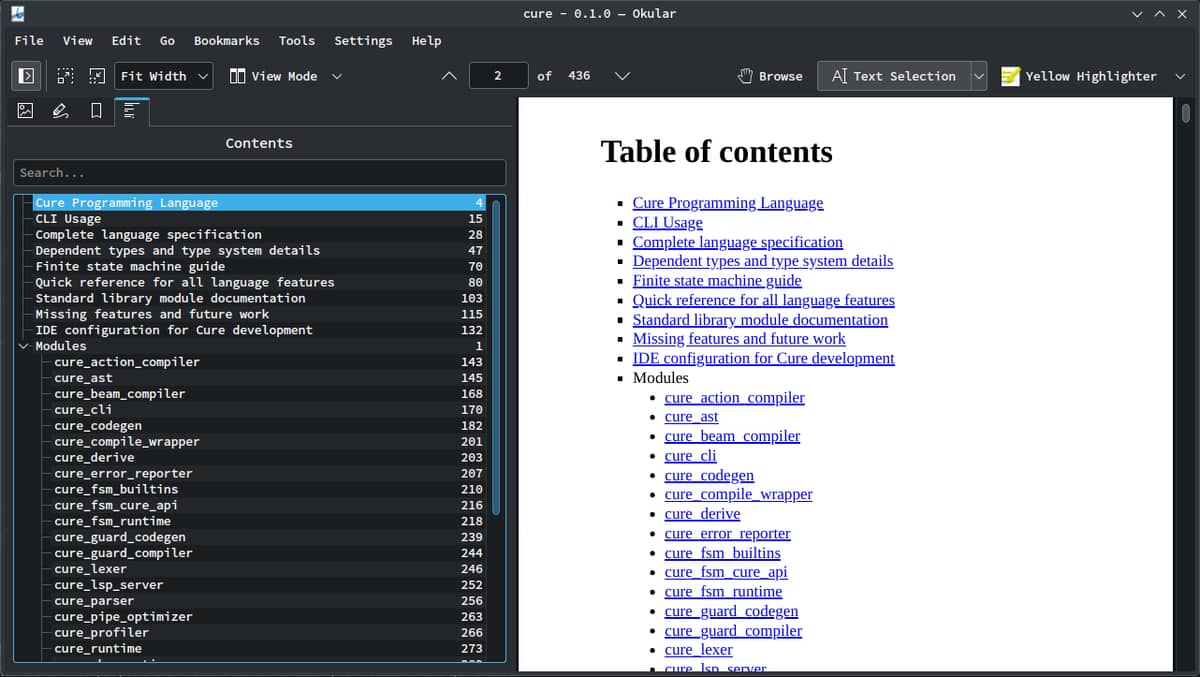1200x677 pixels.
Task: Open the Bookmarks sidebar panel
Action: coord(96,111)
